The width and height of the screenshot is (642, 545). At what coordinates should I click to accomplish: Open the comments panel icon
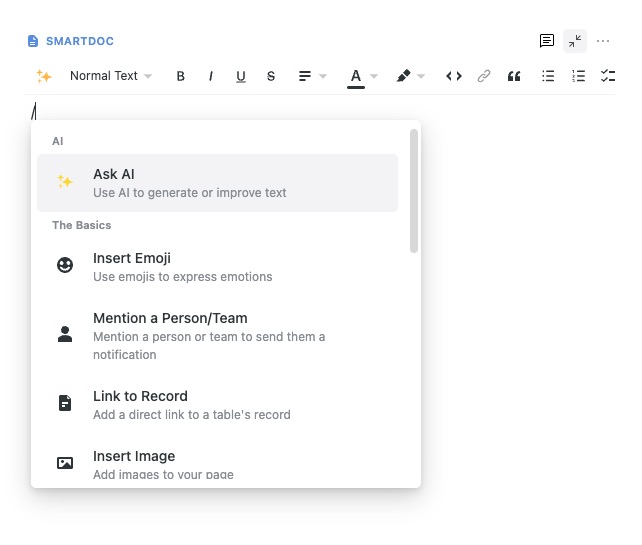pos(547,41)
